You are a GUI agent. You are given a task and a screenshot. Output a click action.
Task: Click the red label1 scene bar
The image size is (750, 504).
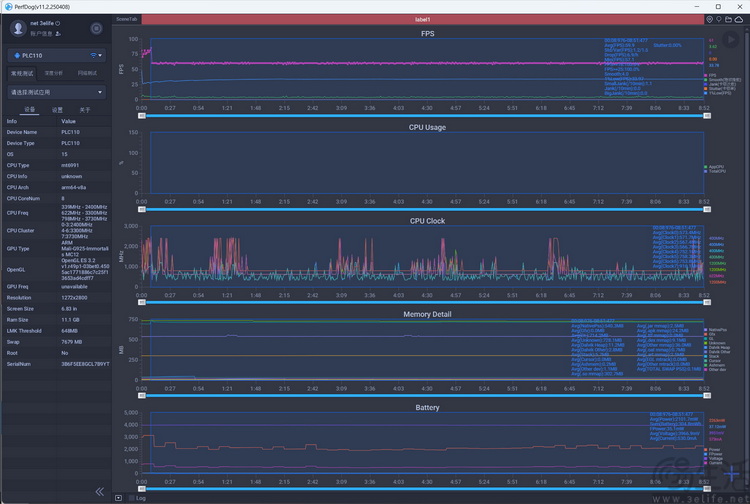click(x=422, y=20)
